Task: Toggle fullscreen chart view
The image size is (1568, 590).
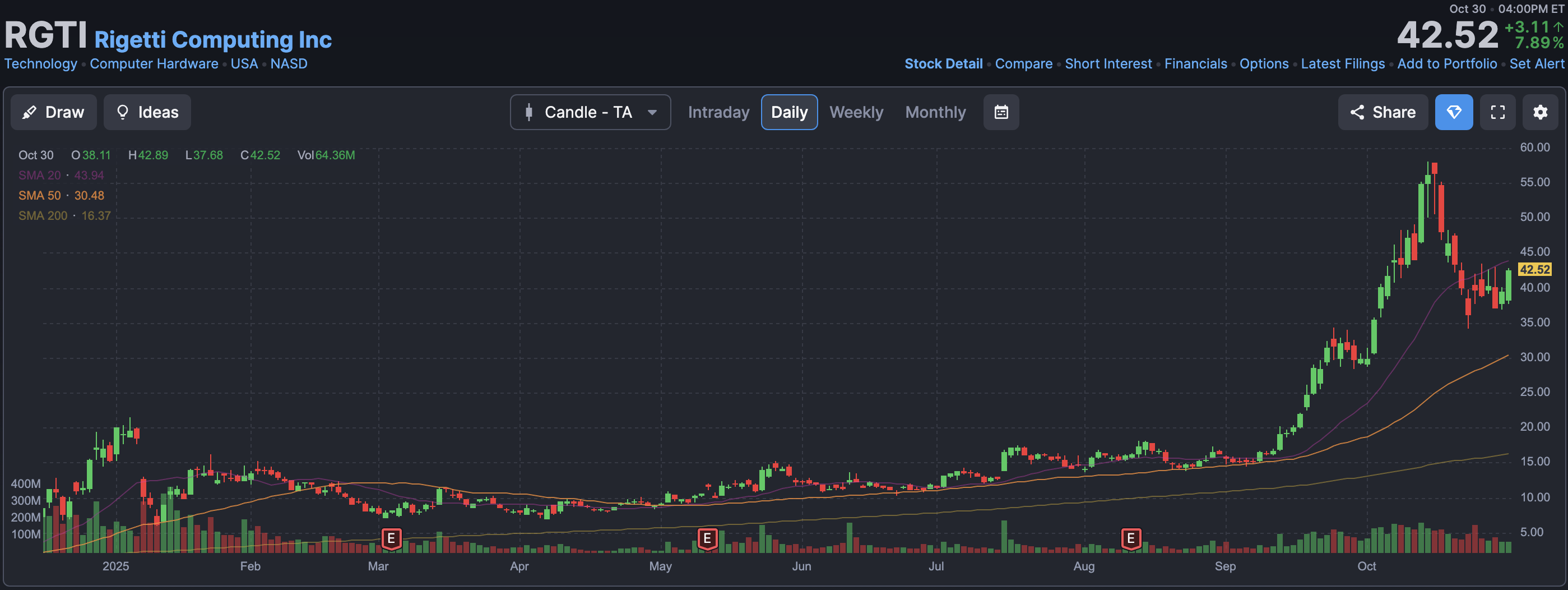Action: (x=1497, y=112)
